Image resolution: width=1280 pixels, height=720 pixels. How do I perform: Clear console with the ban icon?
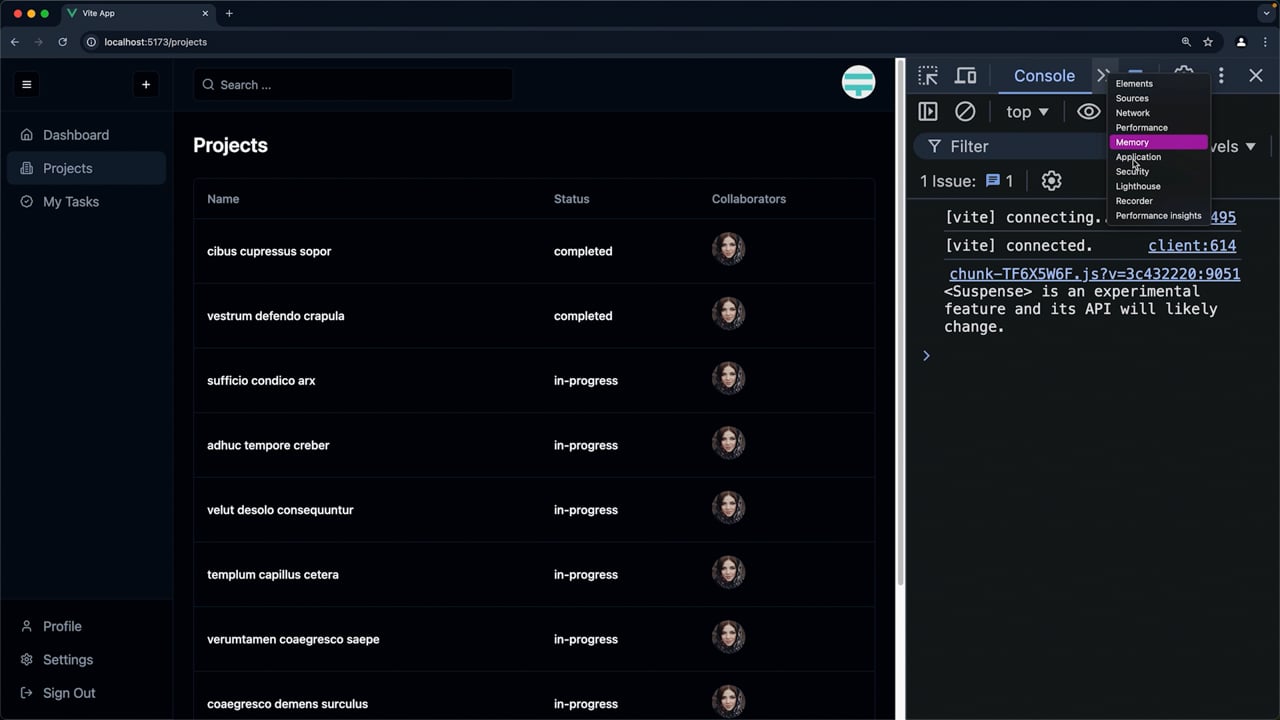[965, 112]
